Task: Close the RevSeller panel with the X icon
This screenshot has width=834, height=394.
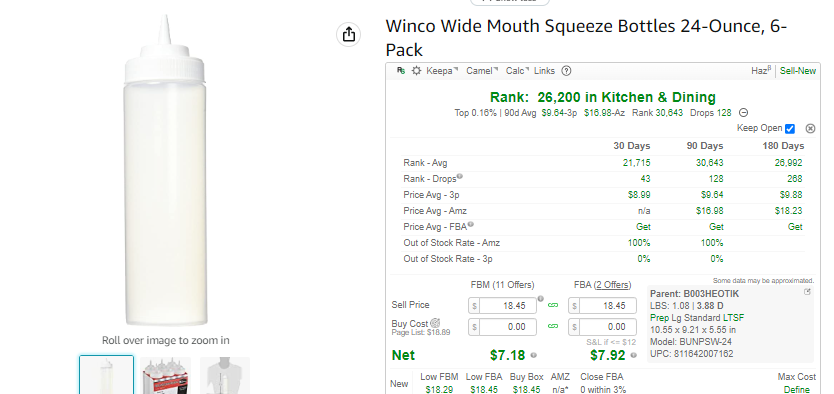Action: tap(810, 129)
